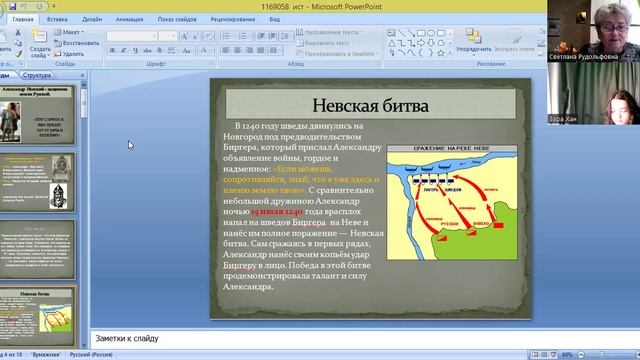Click the decrease indent icon
This screenshot has width=640, height=360.
tap(261, 36)
